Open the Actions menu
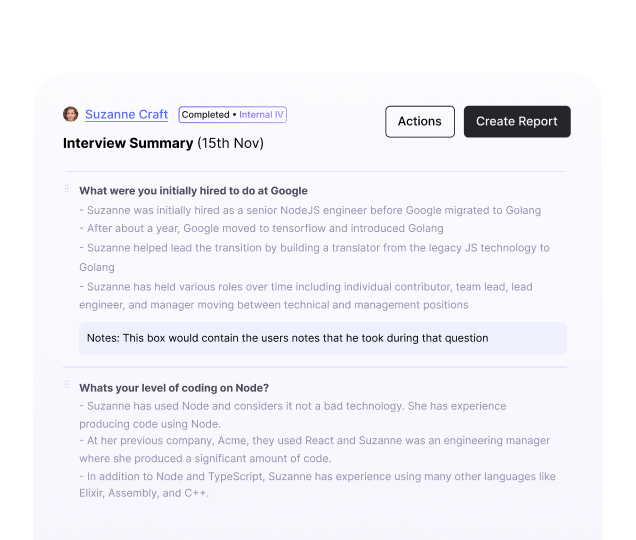The width and height of the screenshot is (636, 540). [x=419, y=122]
